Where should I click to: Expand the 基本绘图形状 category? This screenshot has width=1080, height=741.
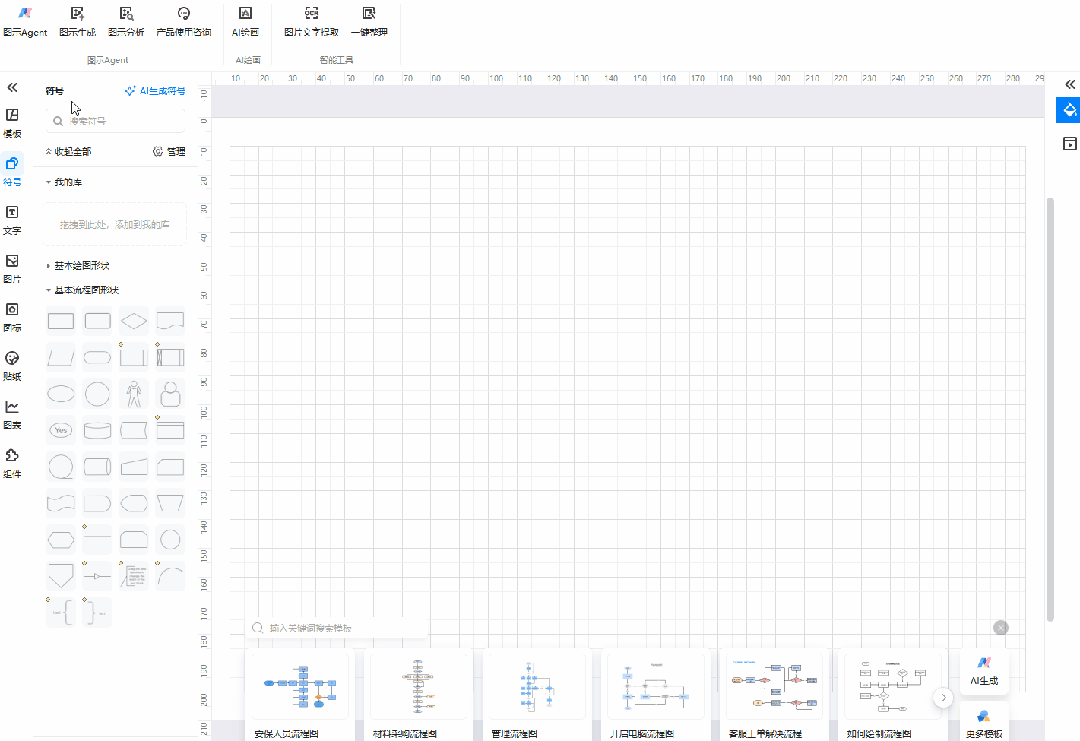pos(80,266)
